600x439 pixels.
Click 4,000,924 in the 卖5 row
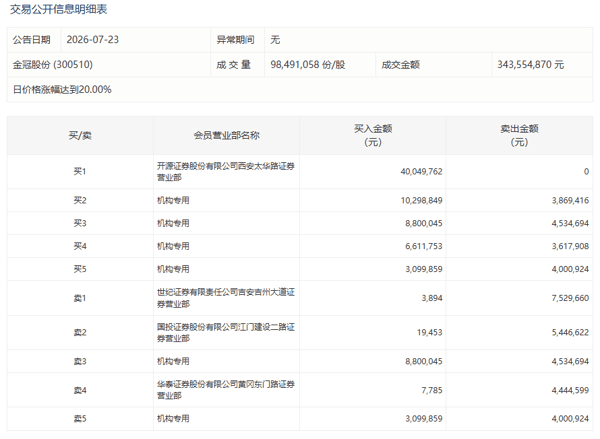(570, 419)
